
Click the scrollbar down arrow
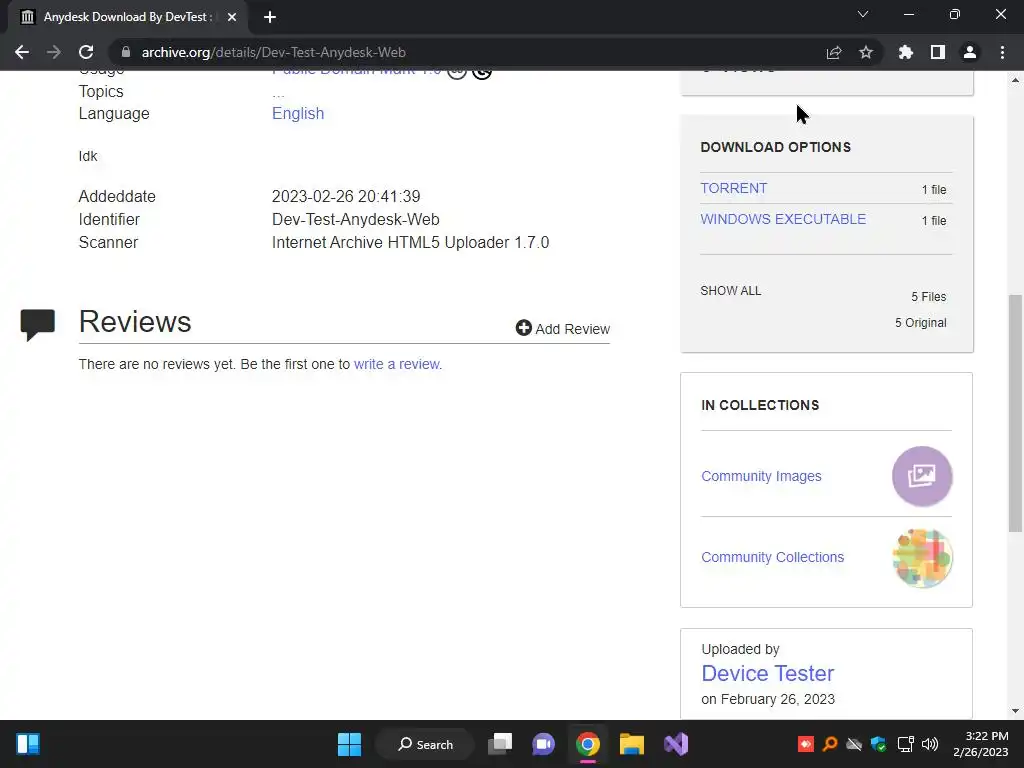[1015, 711]
